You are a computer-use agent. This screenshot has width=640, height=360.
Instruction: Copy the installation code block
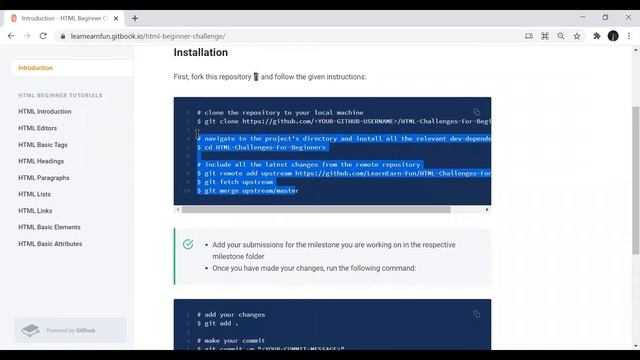tap(476, 112)
